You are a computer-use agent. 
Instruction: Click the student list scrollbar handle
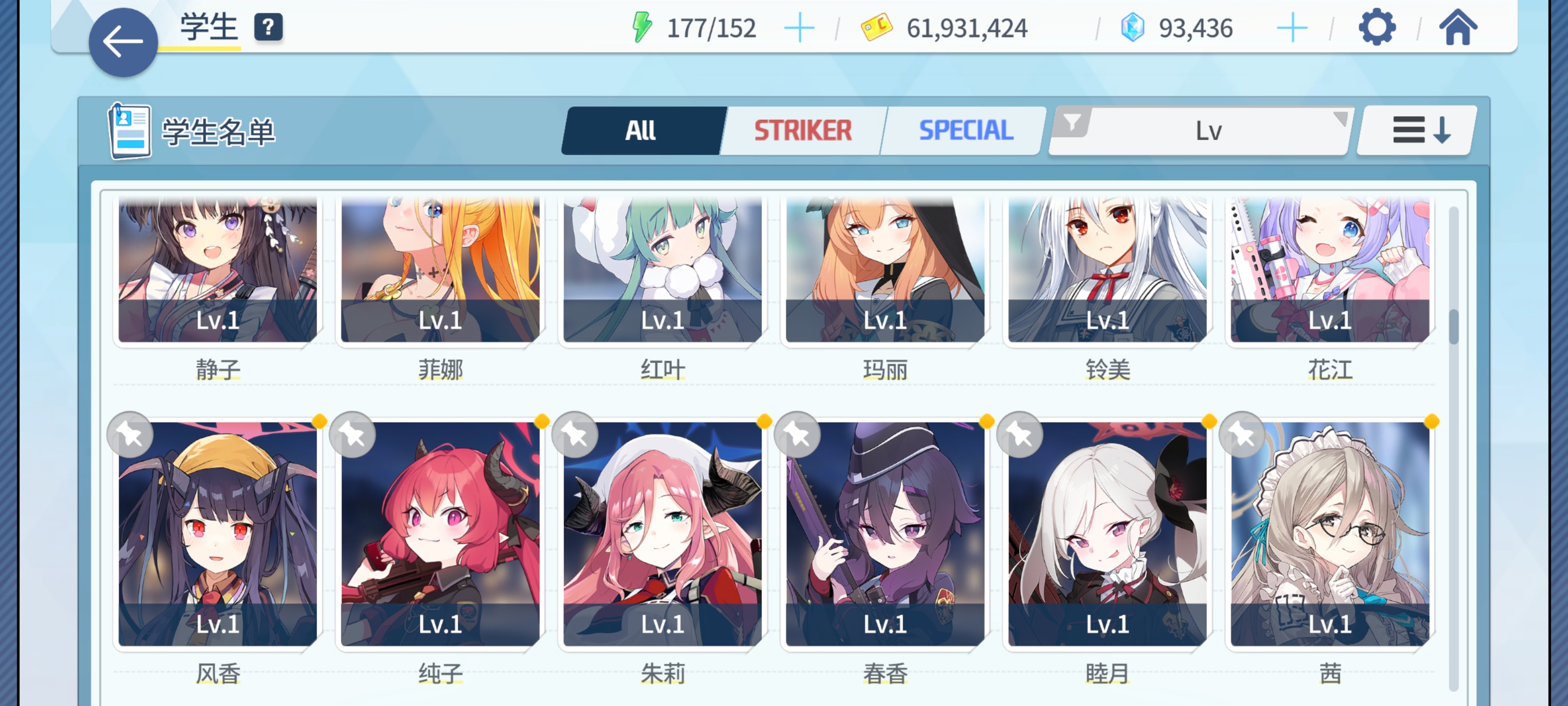click(x=1453, y=327)
